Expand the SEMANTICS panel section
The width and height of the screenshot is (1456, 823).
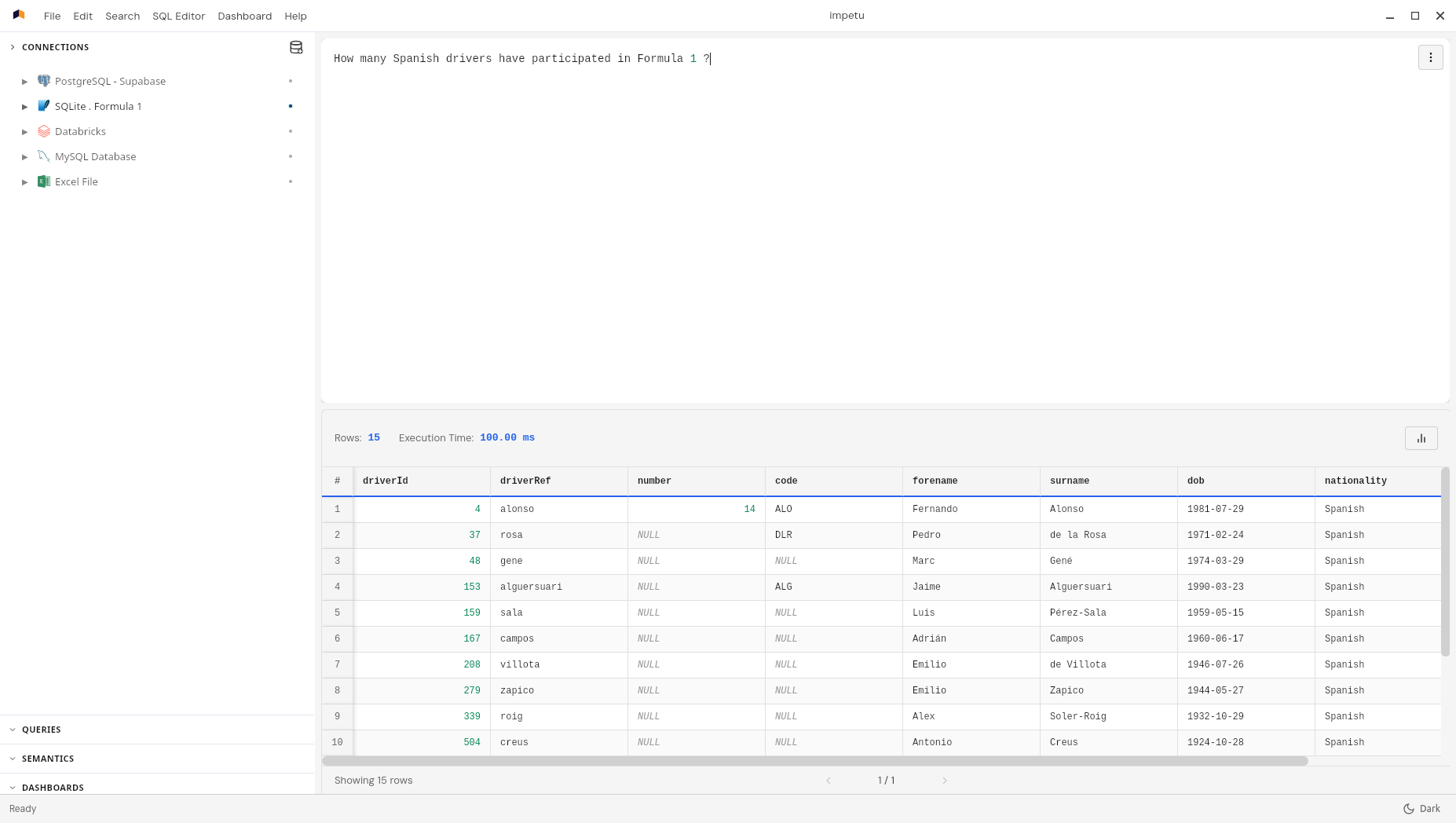(x=13, y=759)
